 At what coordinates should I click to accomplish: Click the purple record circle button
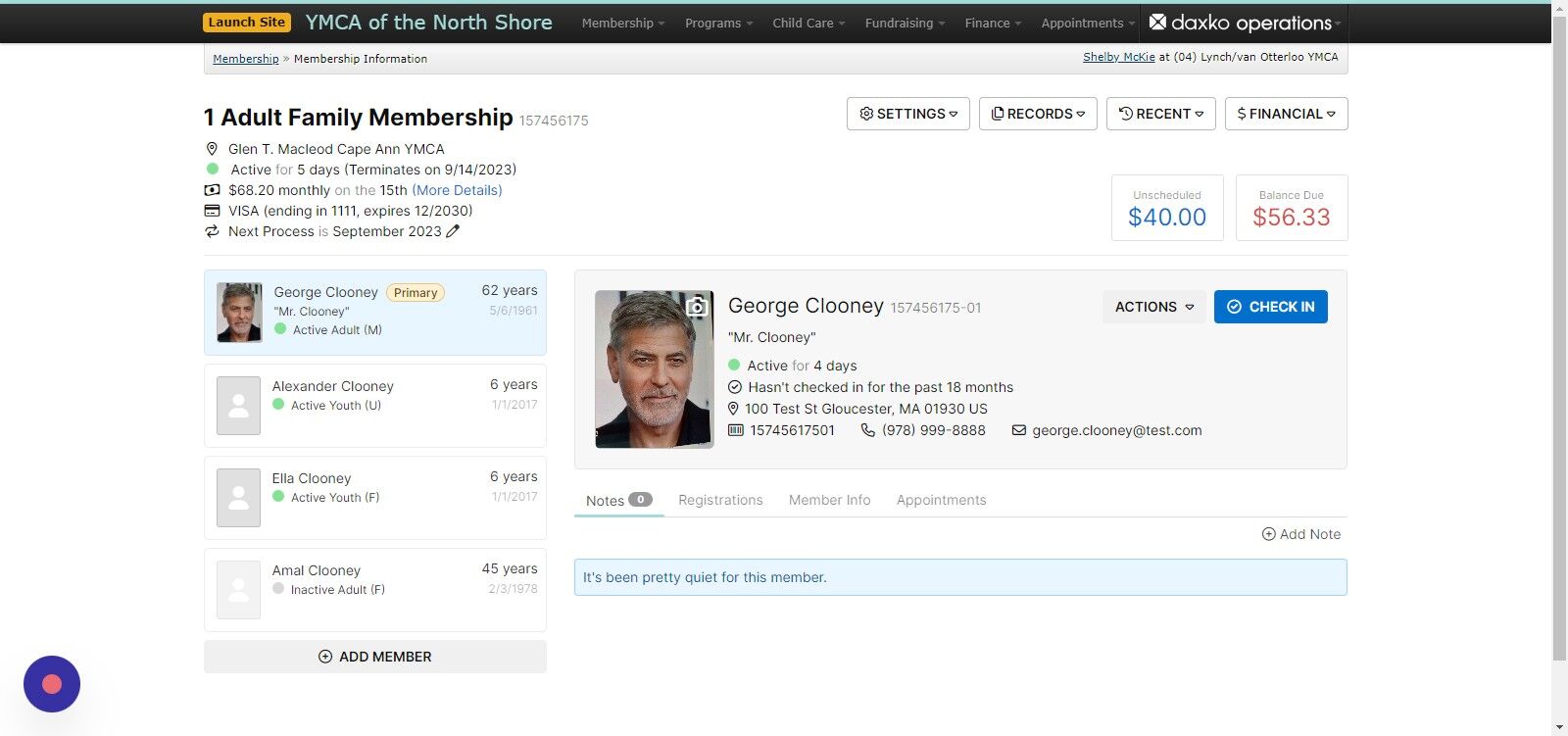coord(52,684)
